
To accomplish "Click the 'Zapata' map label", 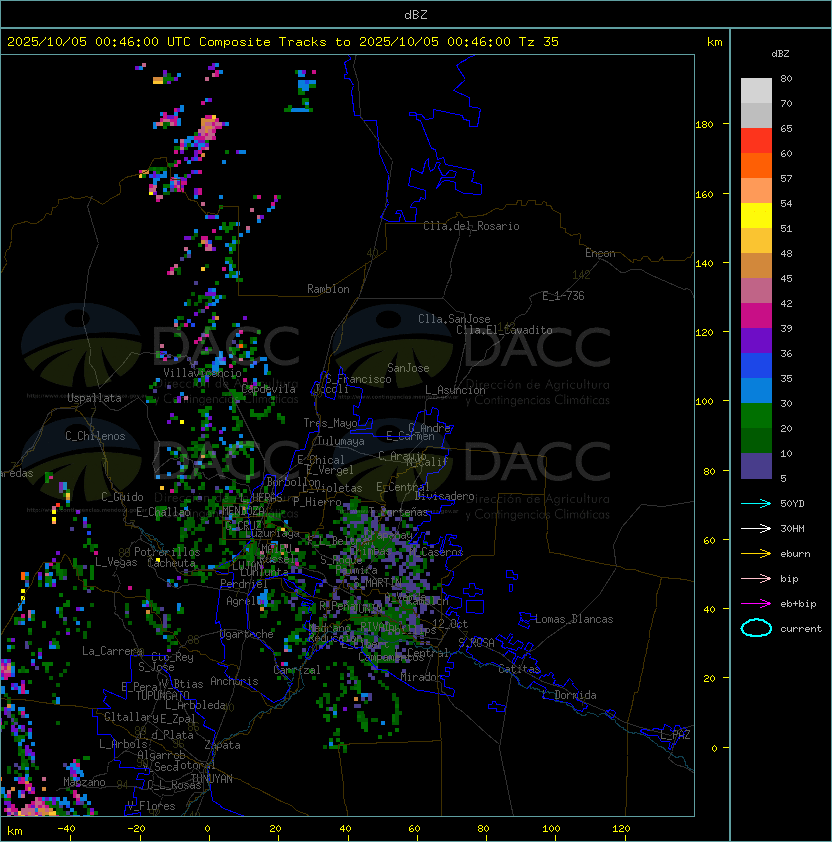I will pos(222,745).
